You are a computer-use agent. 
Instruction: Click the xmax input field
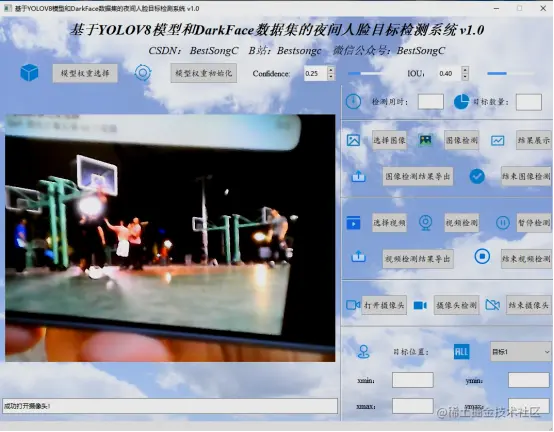click(413, 406)
